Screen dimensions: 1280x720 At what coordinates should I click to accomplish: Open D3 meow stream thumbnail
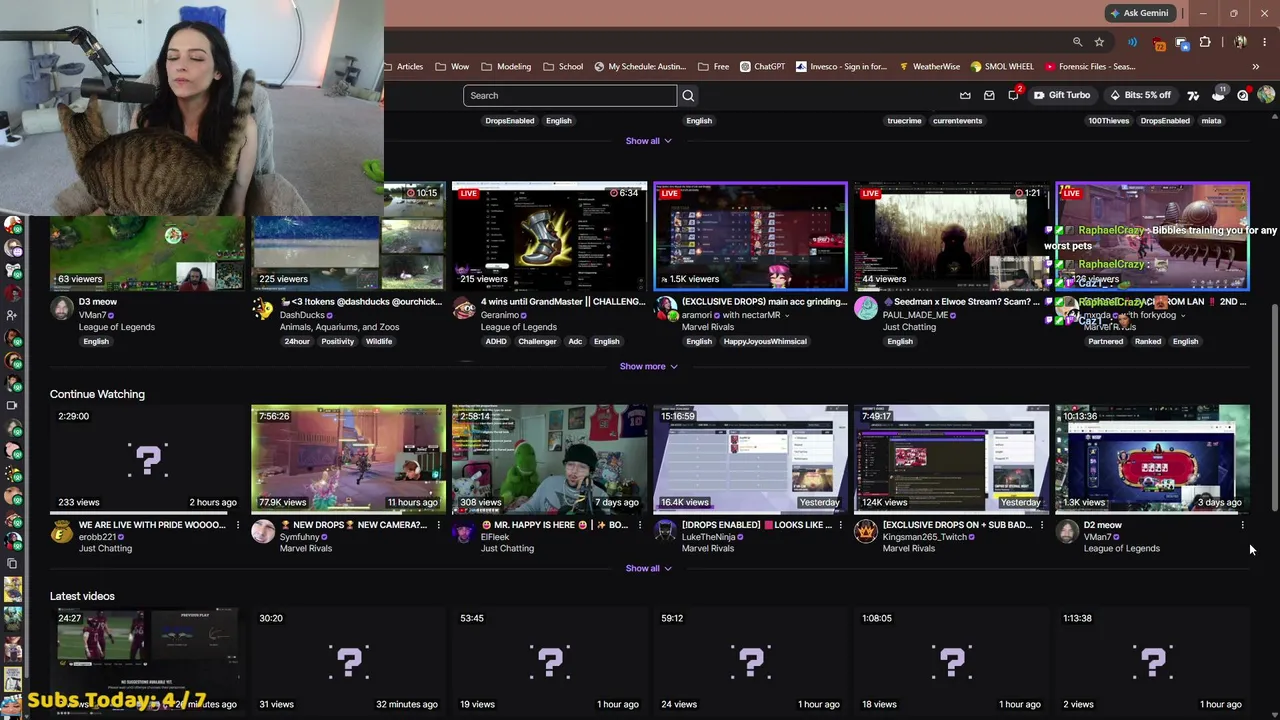click(147, 253)
